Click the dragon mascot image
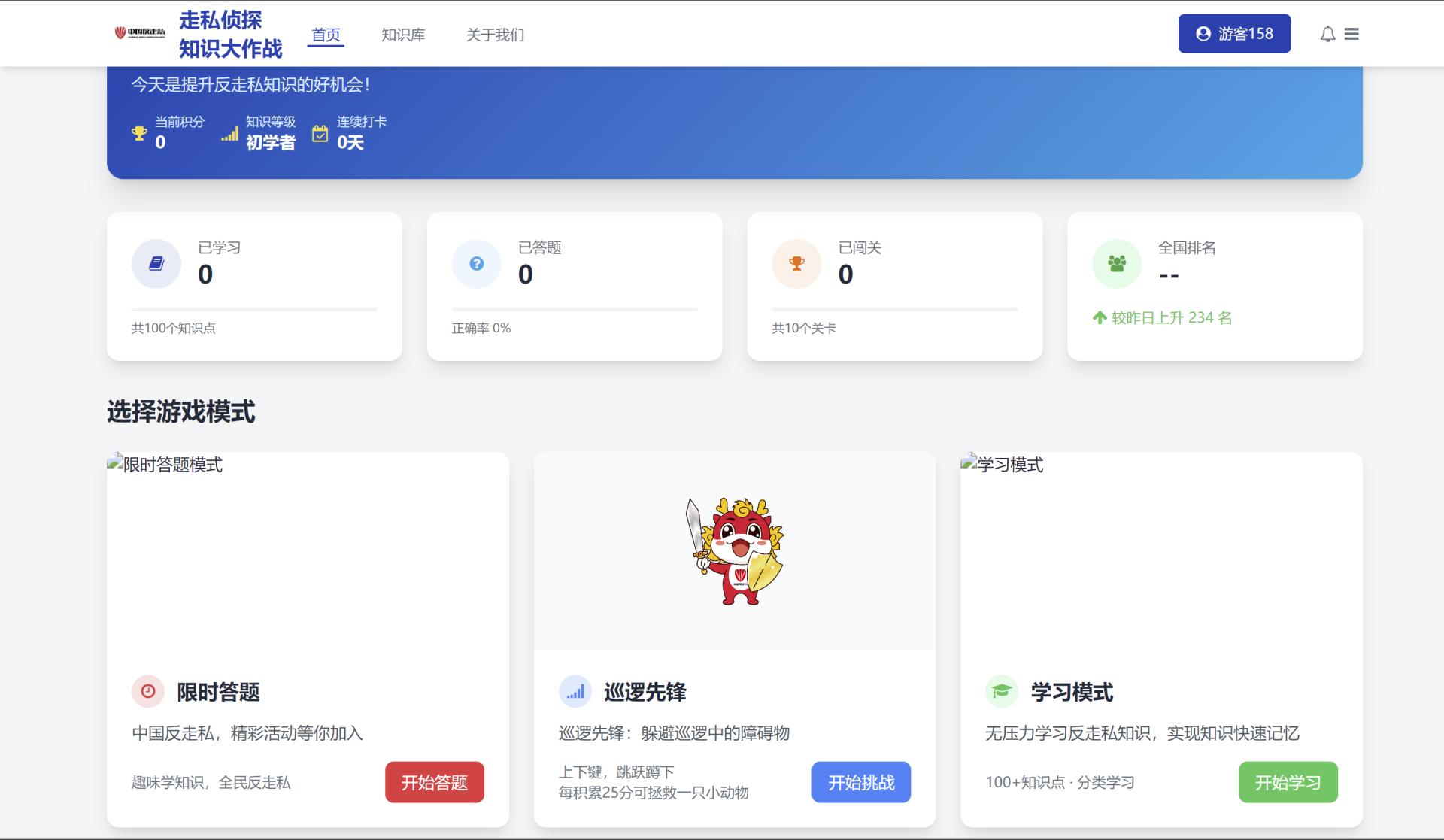The height and width of the screenshot is (840, 1444). pos(735,551)
